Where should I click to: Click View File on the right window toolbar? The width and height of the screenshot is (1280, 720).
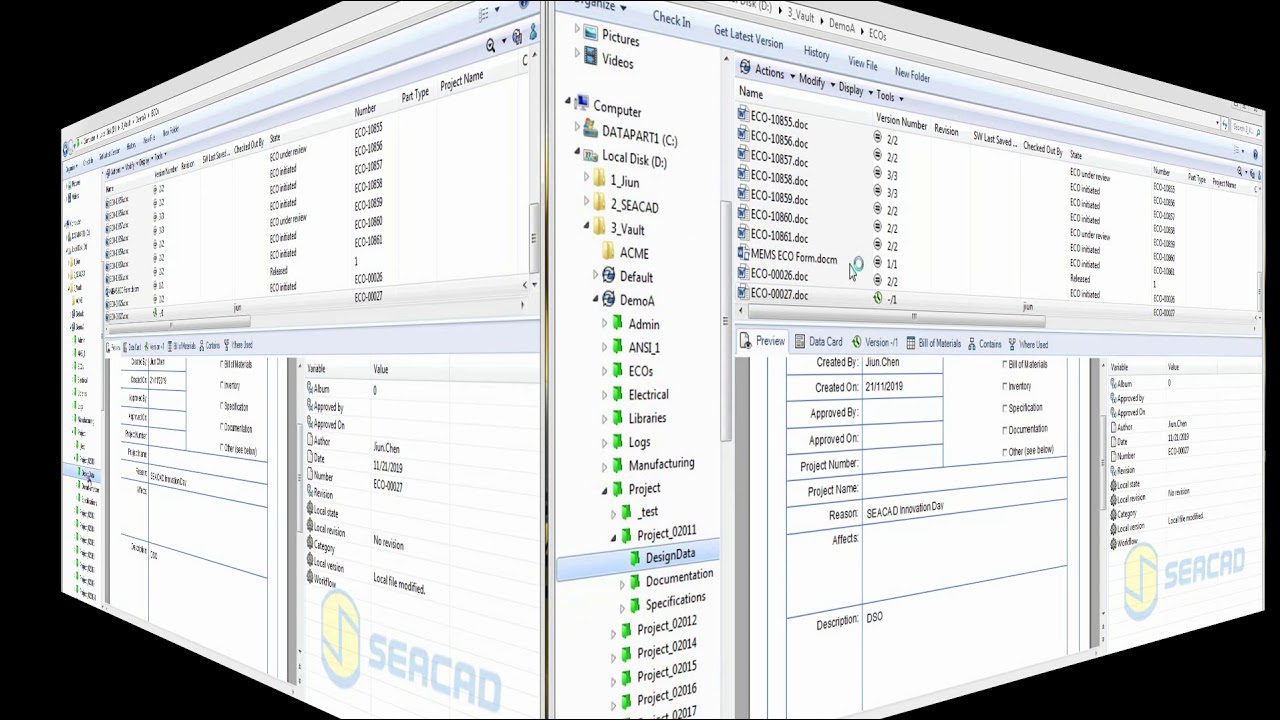point(862,62)
